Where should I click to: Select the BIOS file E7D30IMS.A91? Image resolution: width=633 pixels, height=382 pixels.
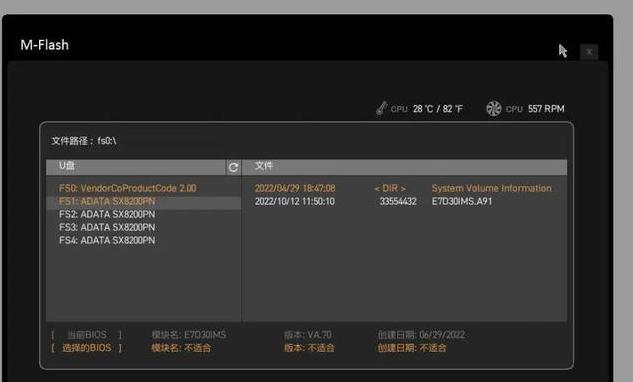pyautogui.click(x=462, y=201)
